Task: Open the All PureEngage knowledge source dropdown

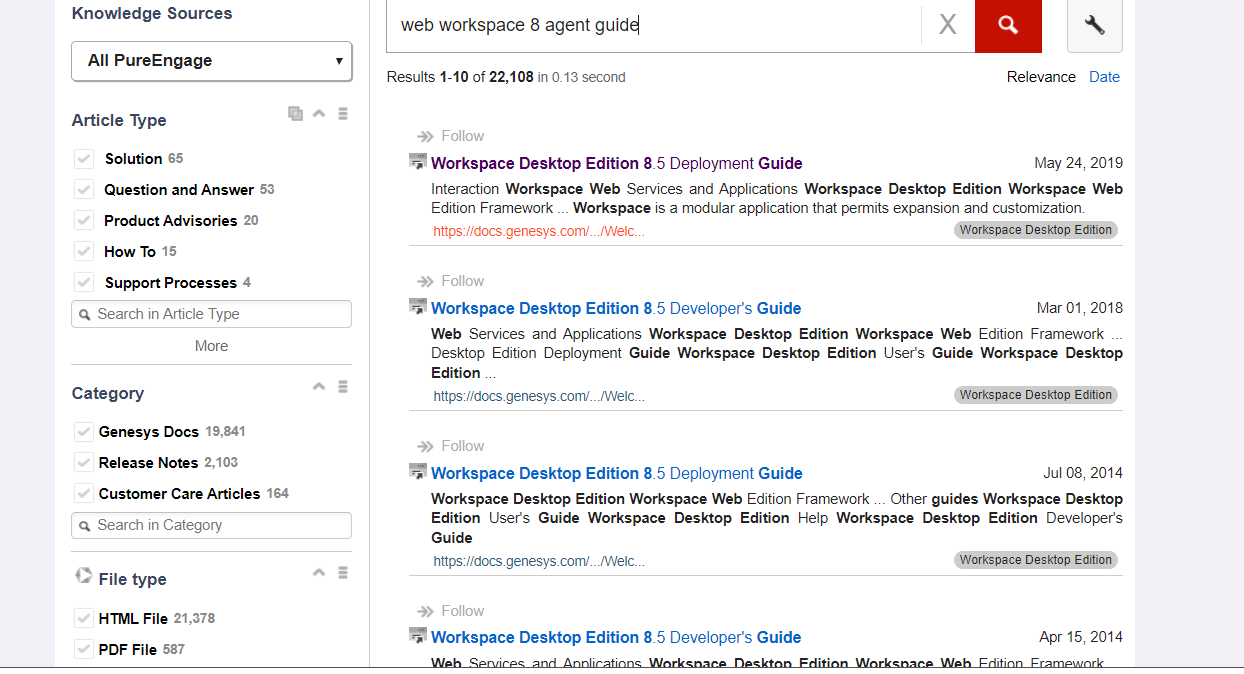Action: [212, 61]
